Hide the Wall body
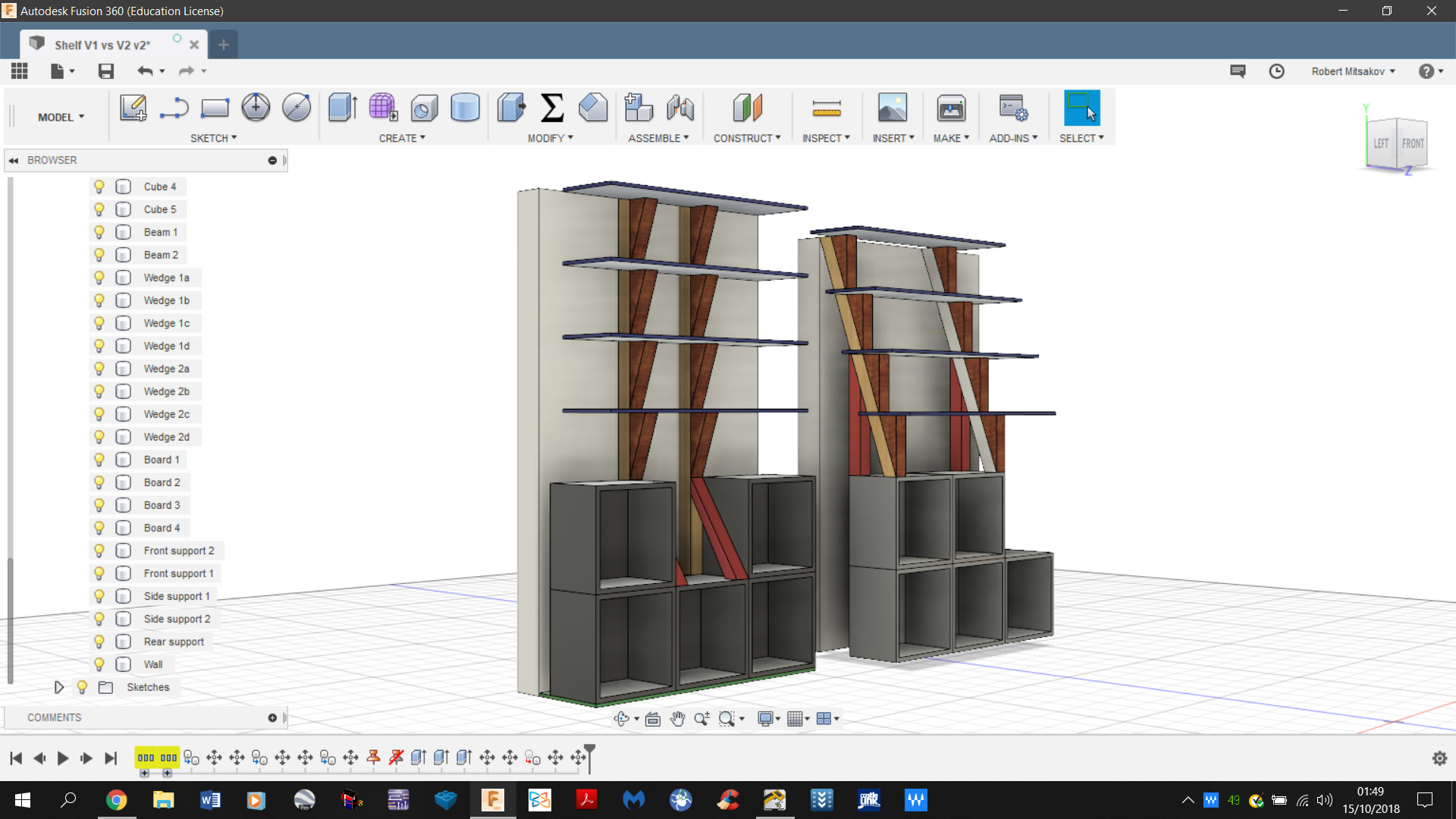Viewport: 1456px width, 819px height. [x=99, y=664]
